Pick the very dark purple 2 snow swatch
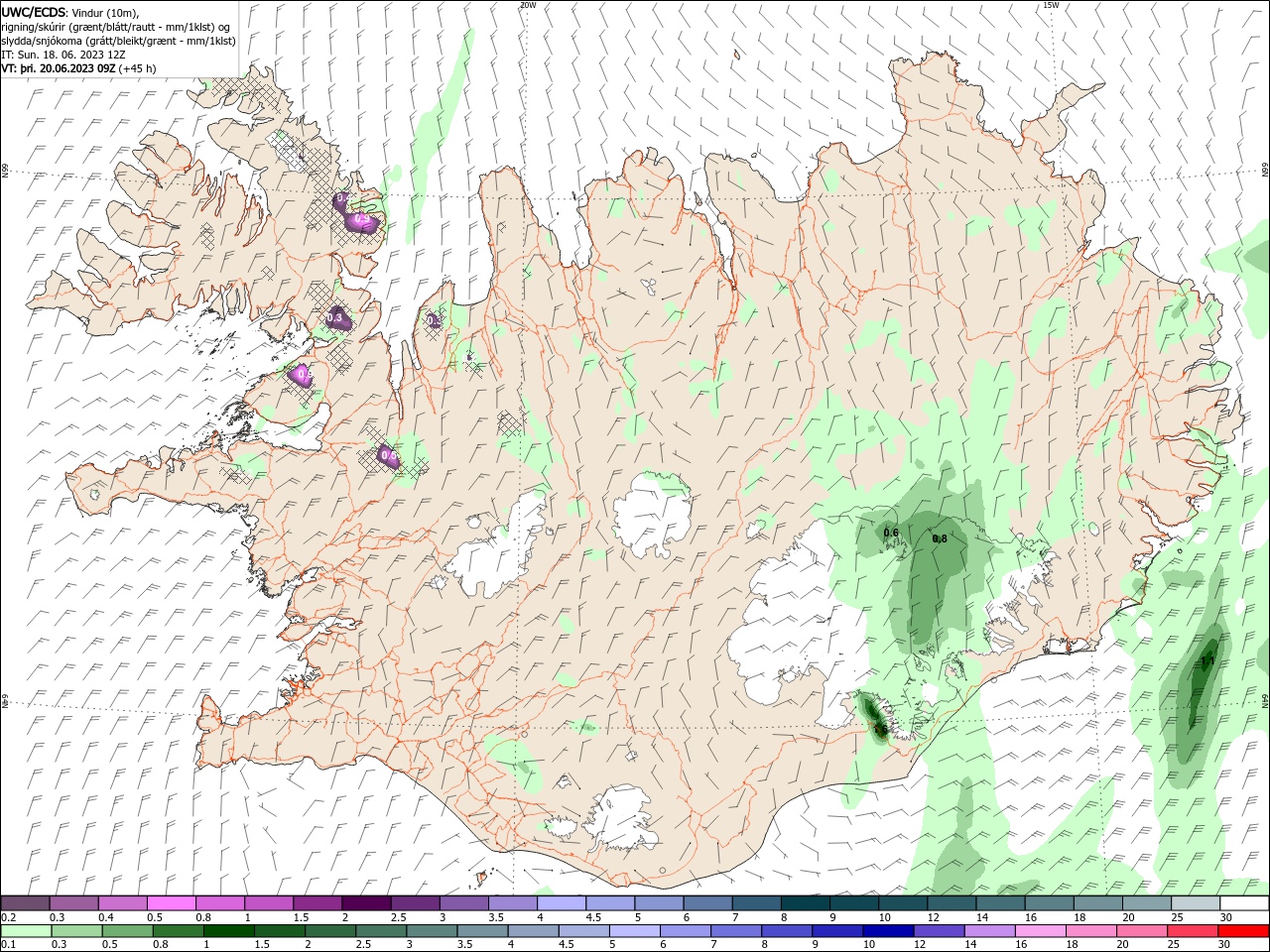 365,903
